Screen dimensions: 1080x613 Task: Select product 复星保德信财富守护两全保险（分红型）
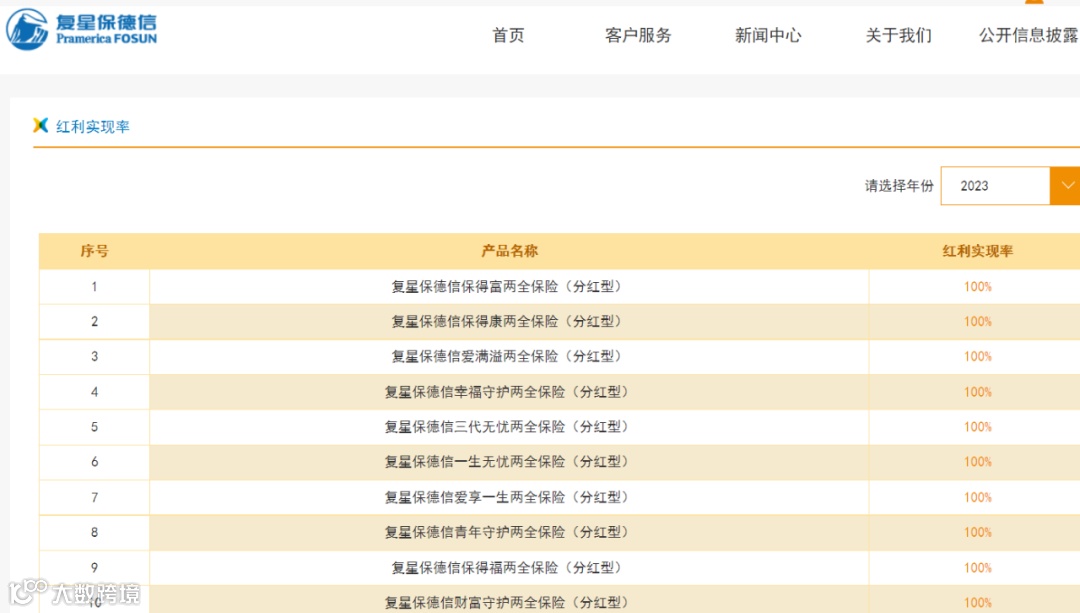pos(509,603)
